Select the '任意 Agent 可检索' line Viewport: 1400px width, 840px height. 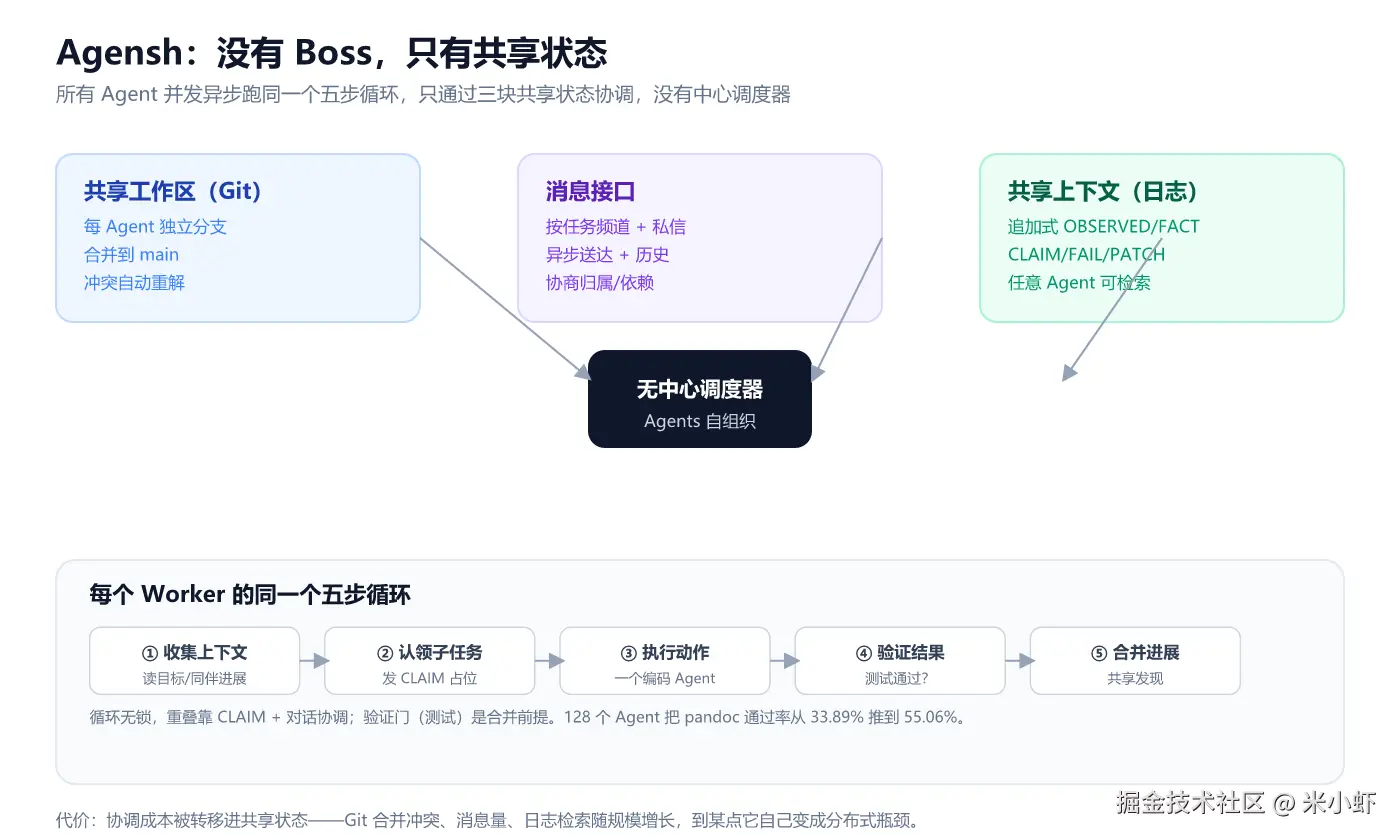point(1079,283)
